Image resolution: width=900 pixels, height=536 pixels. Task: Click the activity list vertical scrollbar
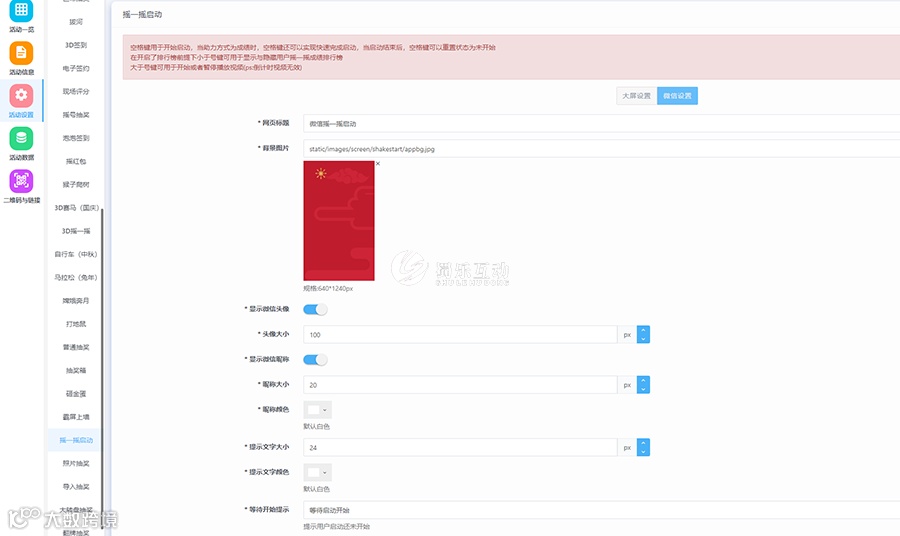click(102, 367)
